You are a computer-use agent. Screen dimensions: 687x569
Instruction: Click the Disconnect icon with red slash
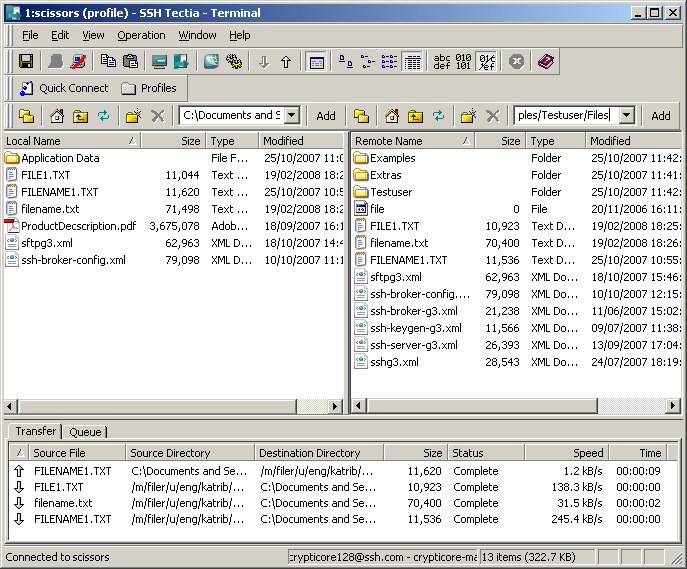pos(78,61)
